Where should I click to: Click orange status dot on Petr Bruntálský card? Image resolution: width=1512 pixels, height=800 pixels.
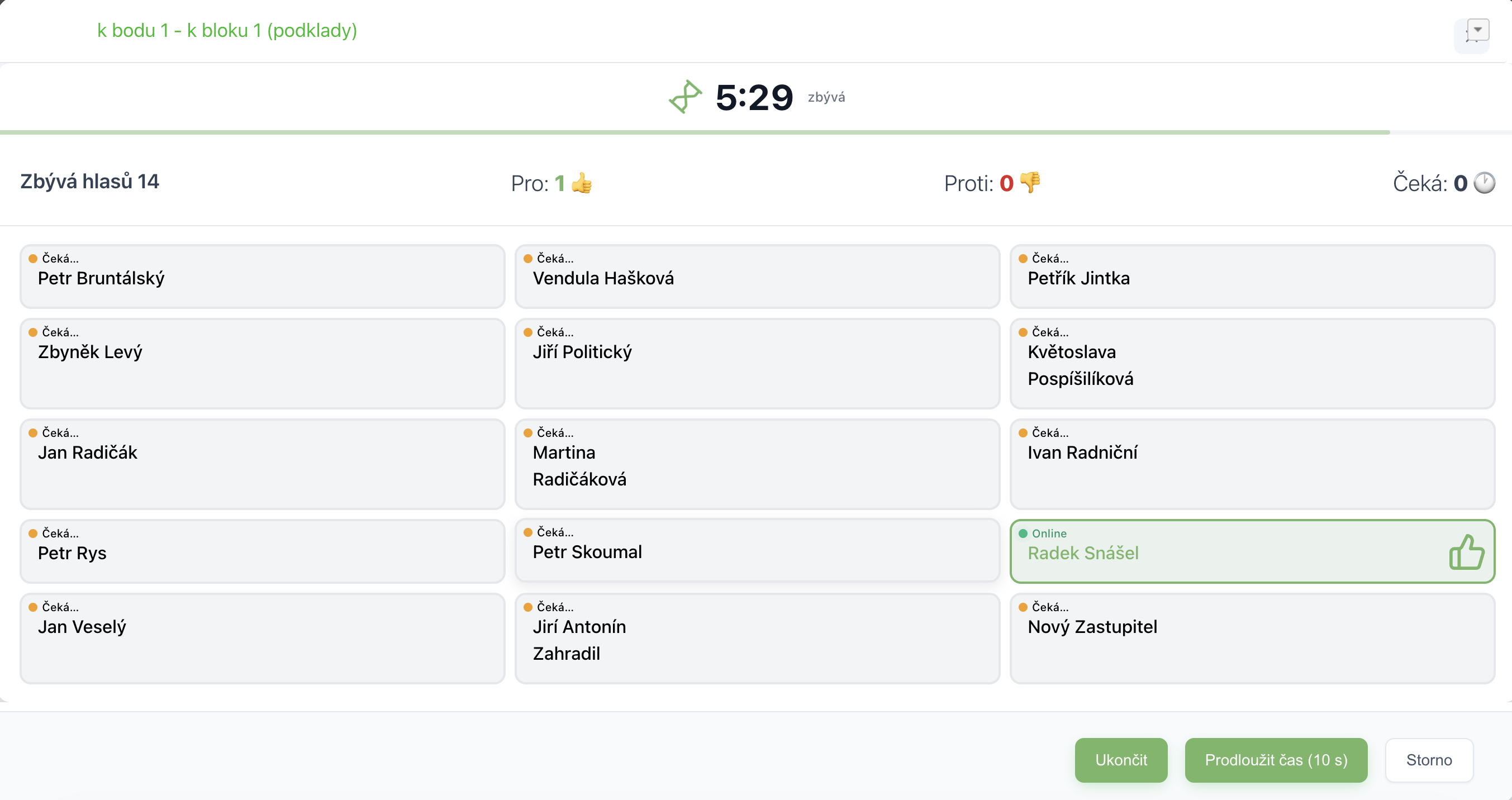(33, 259)
